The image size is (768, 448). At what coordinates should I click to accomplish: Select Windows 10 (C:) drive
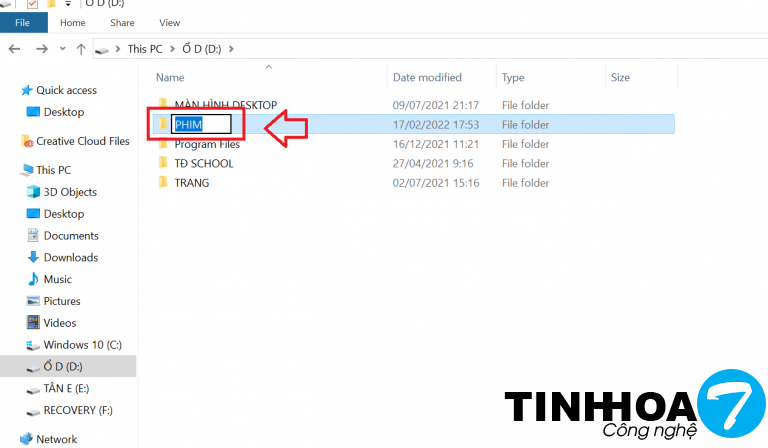tap(83, 345)
